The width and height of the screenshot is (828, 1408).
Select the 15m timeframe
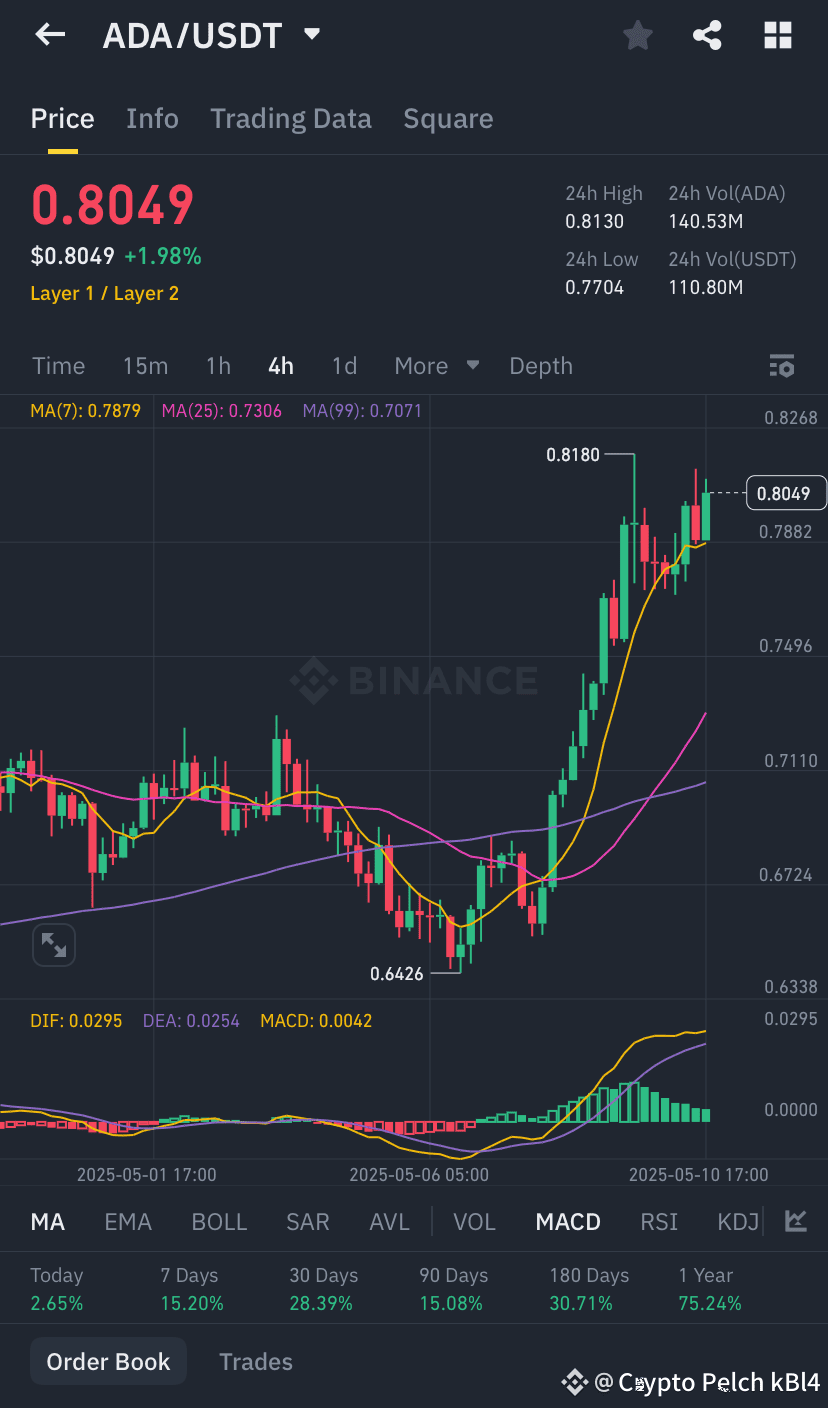pos(145,366)
